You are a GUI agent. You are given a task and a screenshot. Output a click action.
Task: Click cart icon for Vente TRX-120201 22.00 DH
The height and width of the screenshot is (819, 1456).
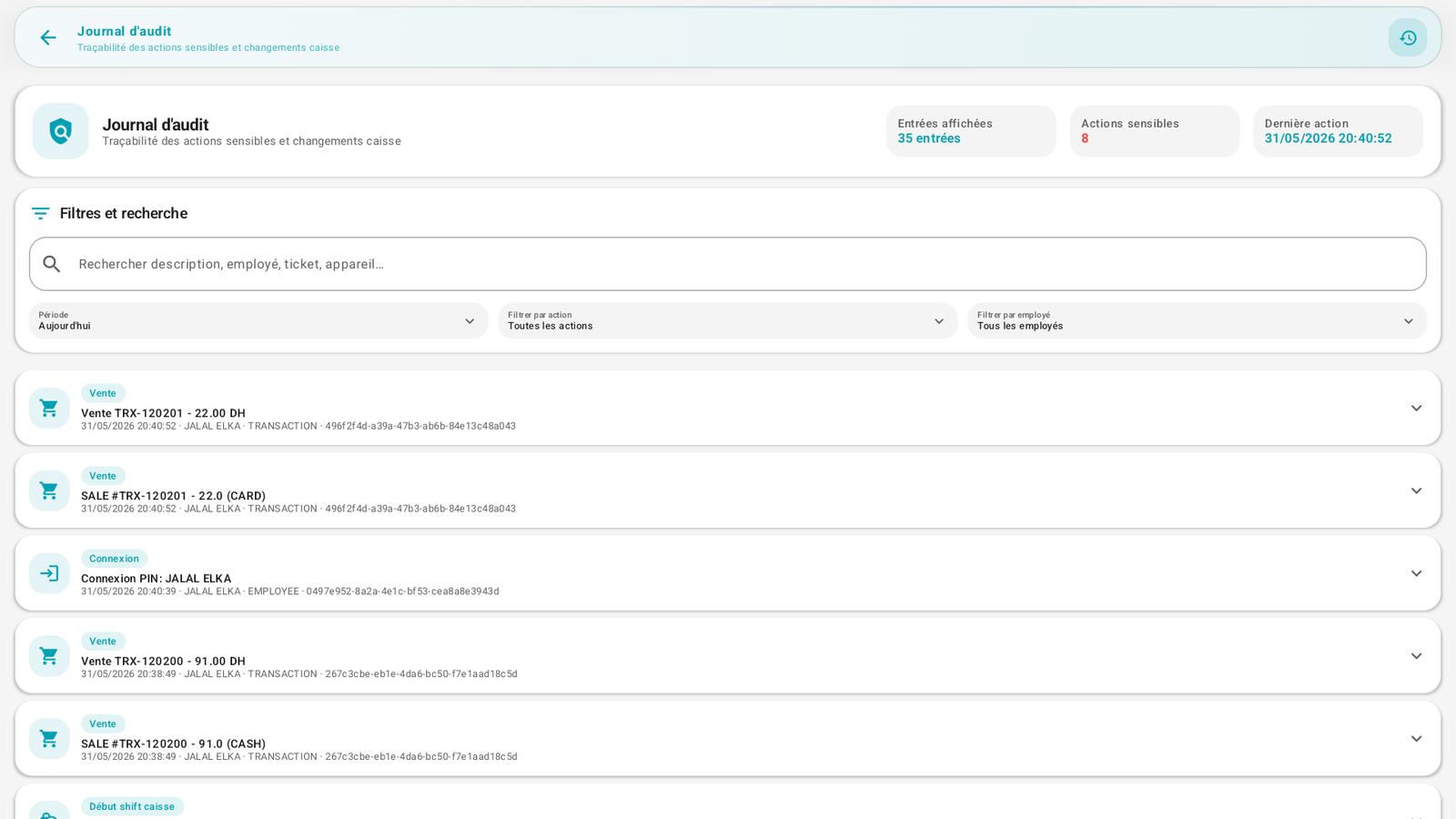tap(49, 408)
